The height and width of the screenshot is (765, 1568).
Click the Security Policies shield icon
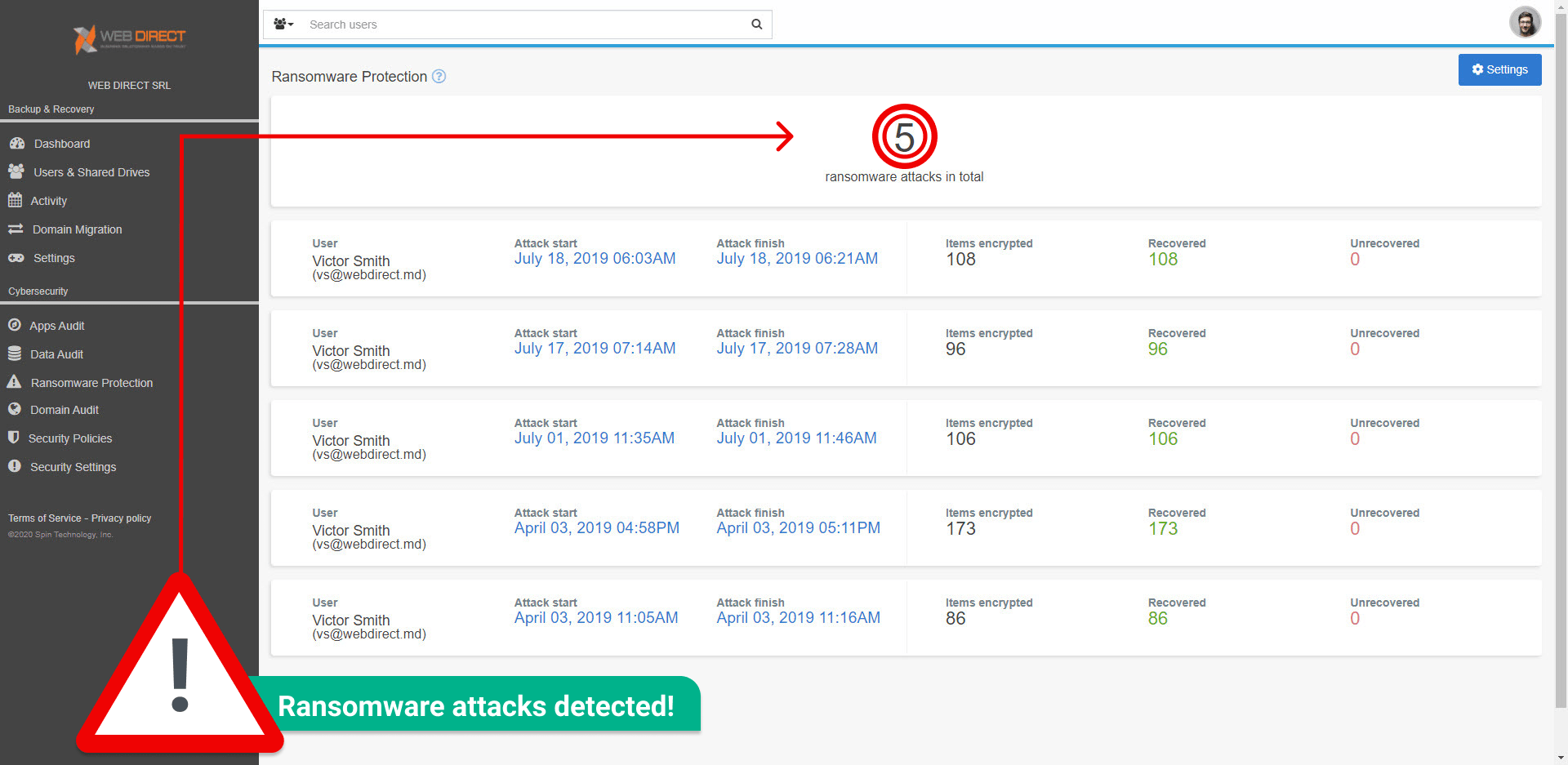(14, 438)
